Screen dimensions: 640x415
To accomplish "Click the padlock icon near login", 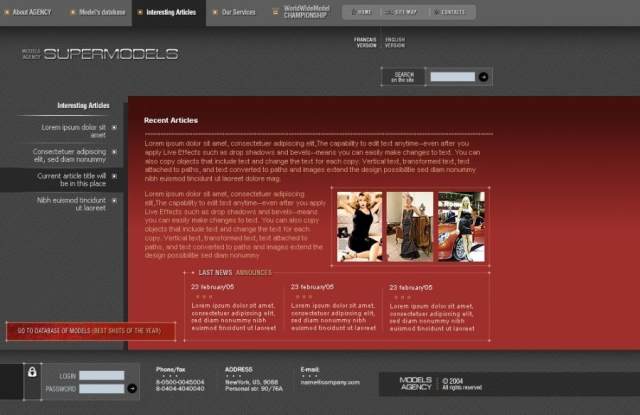I will point(32,372).
